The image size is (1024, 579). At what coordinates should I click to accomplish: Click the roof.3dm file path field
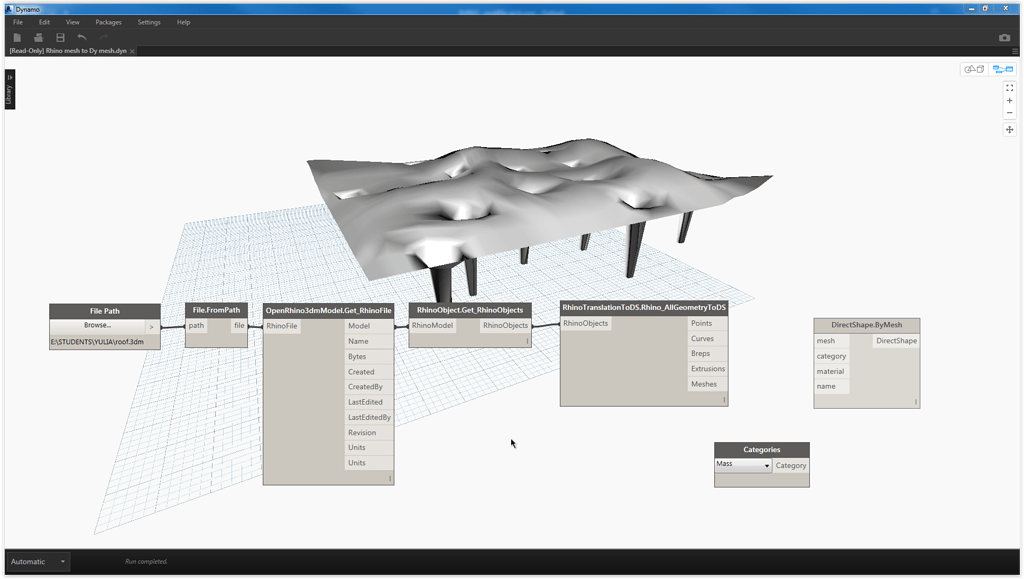pyautogui.click(x=97, y=342)
